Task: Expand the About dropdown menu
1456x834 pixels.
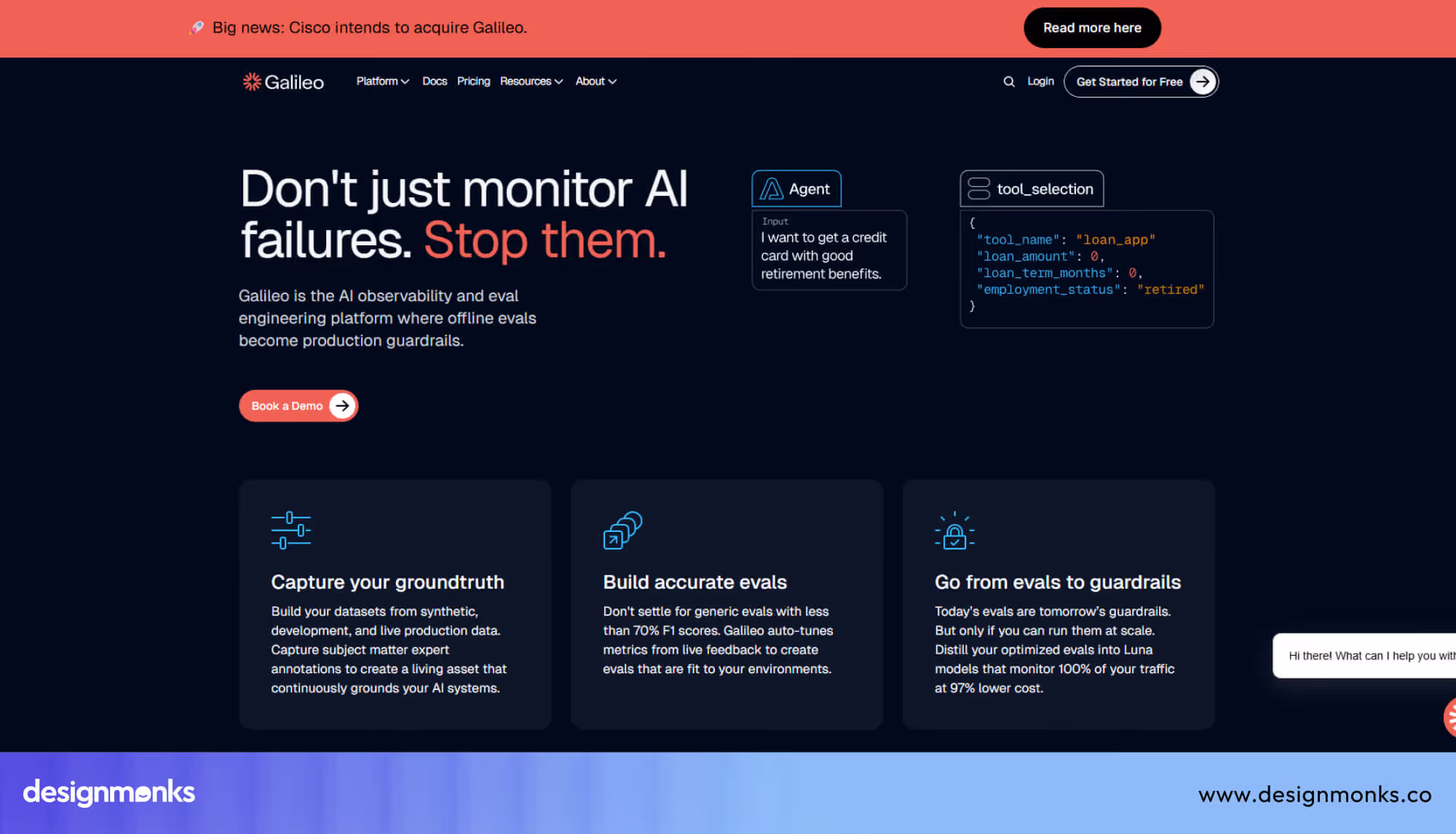Action: (x=596, y=82)
